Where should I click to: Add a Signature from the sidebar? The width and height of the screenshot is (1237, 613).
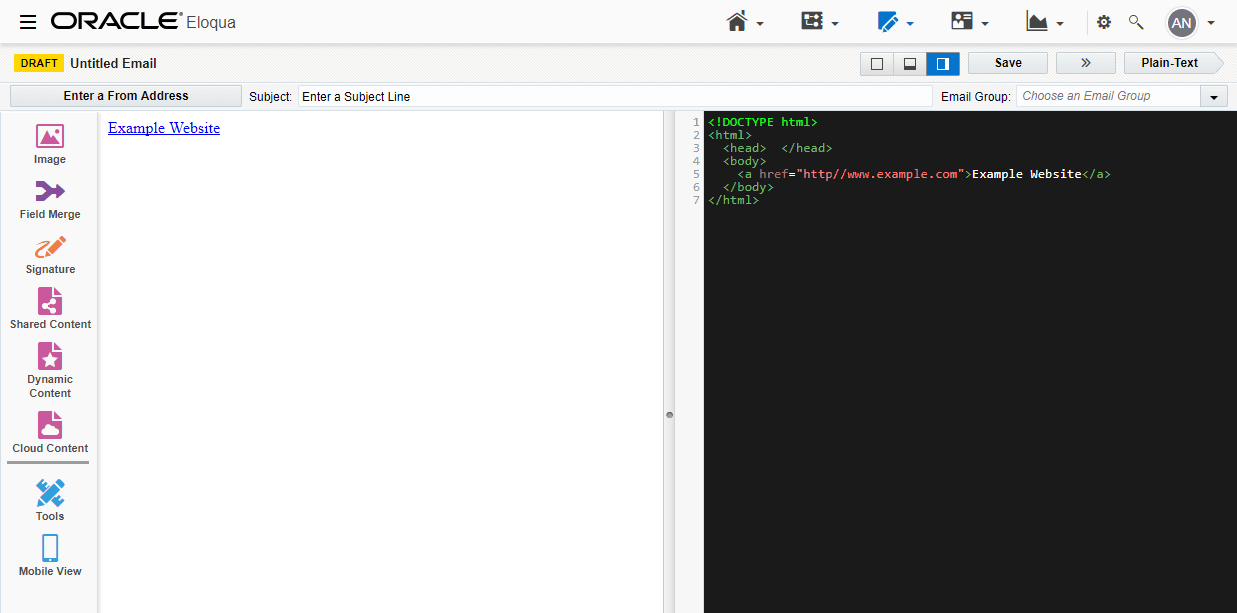[49, 253]
